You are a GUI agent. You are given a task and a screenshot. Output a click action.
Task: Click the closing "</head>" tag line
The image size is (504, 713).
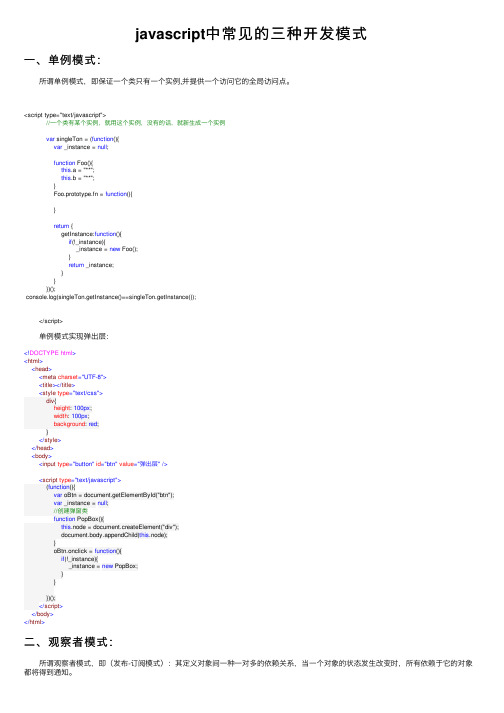click(42, 448)
